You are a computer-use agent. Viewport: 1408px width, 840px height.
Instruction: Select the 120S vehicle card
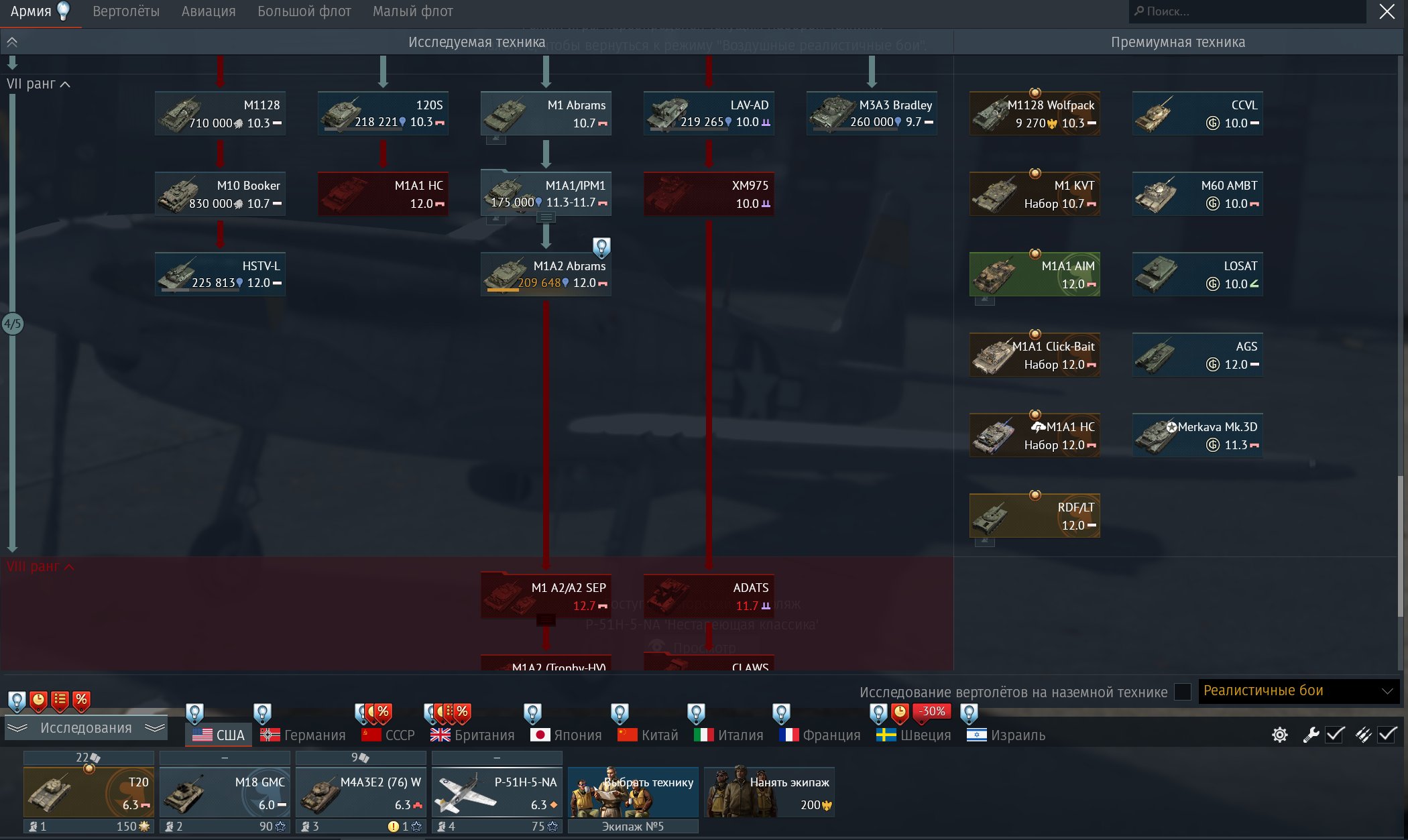tap(383, 113)
